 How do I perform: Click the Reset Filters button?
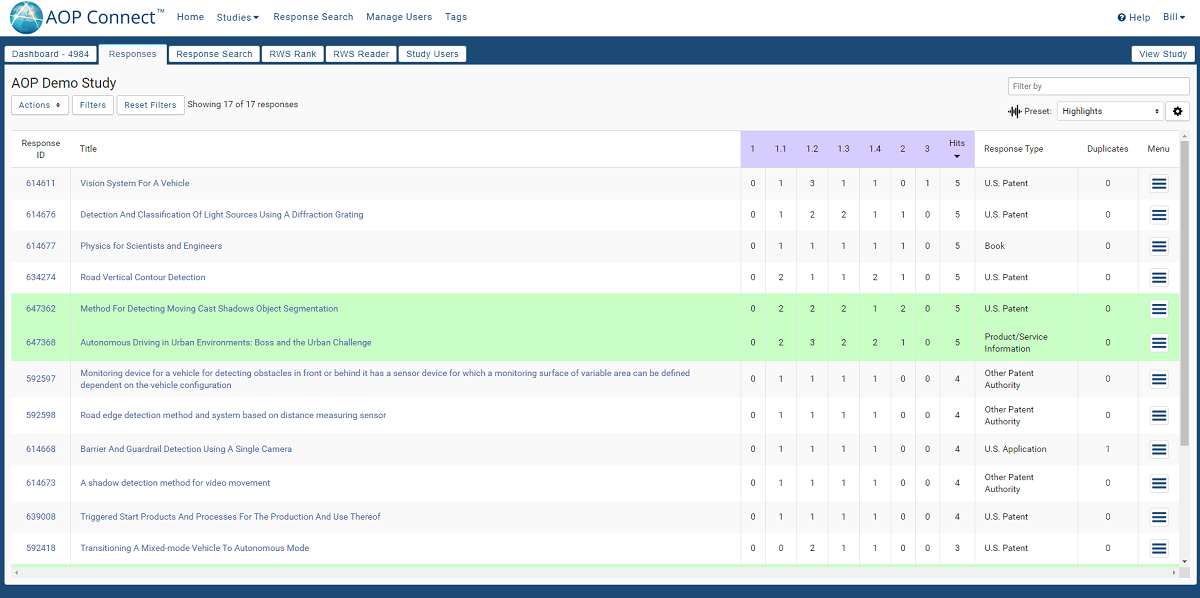click(150, 105)
